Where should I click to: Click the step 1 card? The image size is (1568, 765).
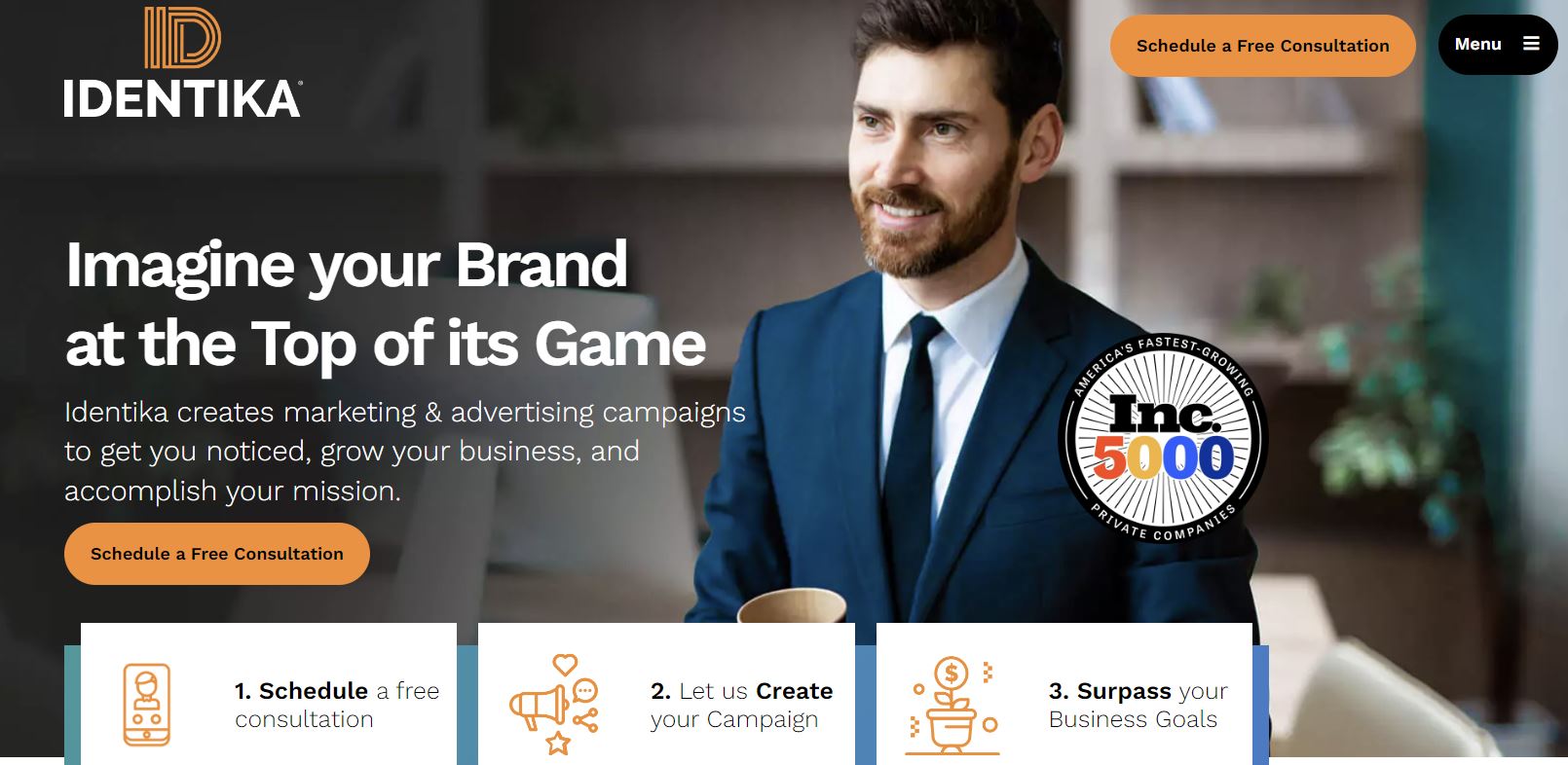269,693
